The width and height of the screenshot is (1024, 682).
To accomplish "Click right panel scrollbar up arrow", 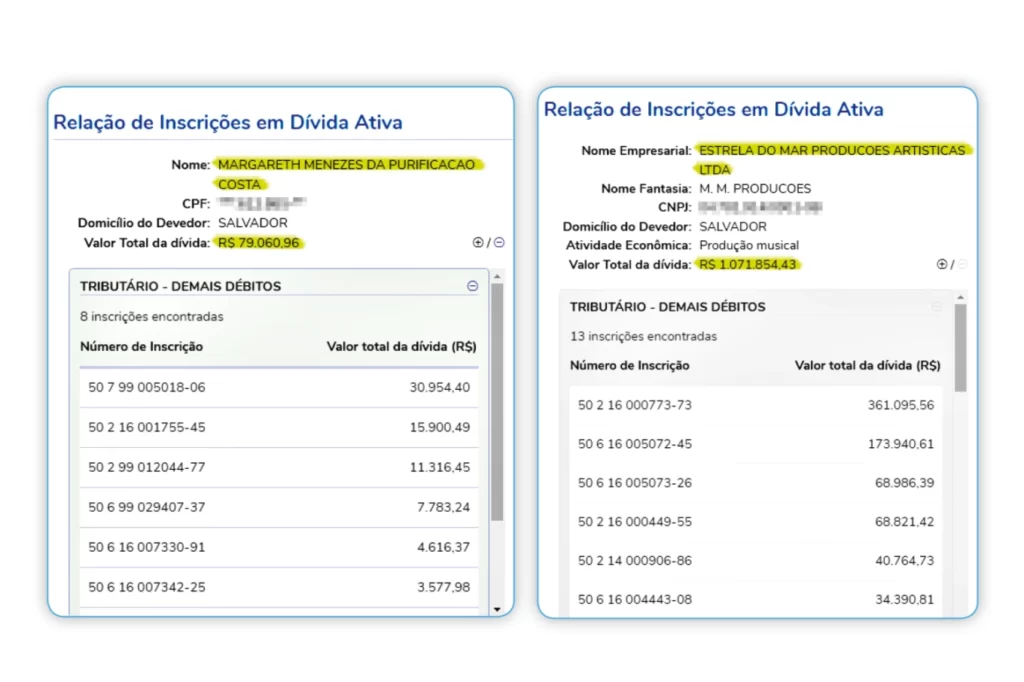I will 961,298.
